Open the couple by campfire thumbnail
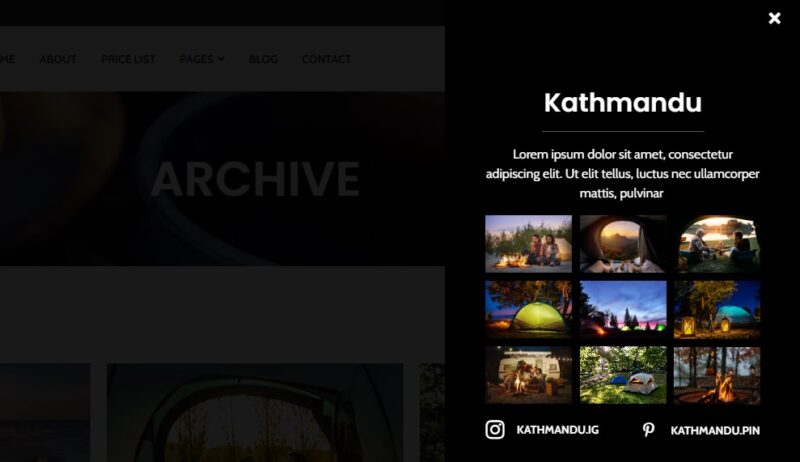Viewport: 800px width, 462px height. pyautogui.click(x=528, y=244)
